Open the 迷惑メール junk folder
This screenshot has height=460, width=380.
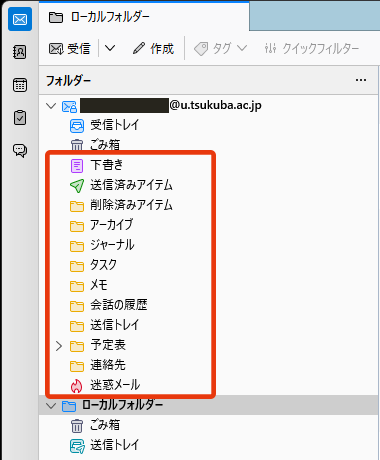point(209,385)
